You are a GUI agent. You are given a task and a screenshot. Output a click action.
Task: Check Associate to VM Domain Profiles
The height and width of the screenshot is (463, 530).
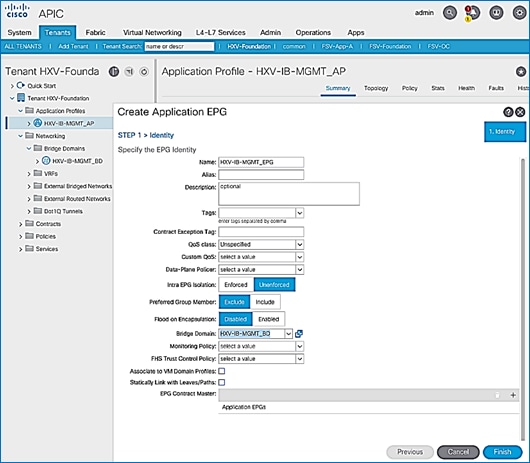[x=222, y=371]
